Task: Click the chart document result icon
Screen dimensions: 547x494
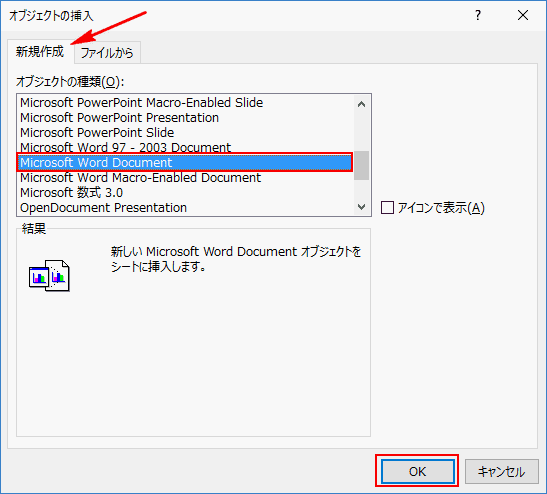Action: pos(49,275)
